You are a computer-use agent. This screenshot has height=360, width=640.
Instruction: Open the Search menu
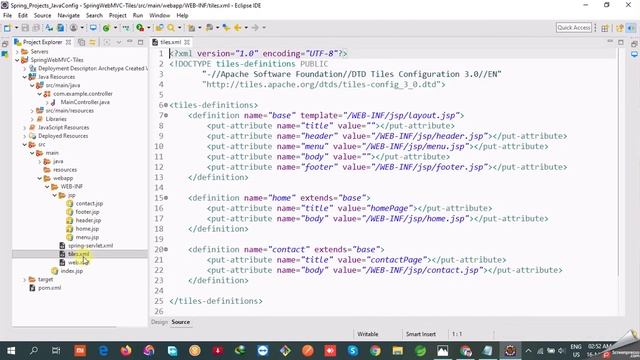[x=94, y=16]
